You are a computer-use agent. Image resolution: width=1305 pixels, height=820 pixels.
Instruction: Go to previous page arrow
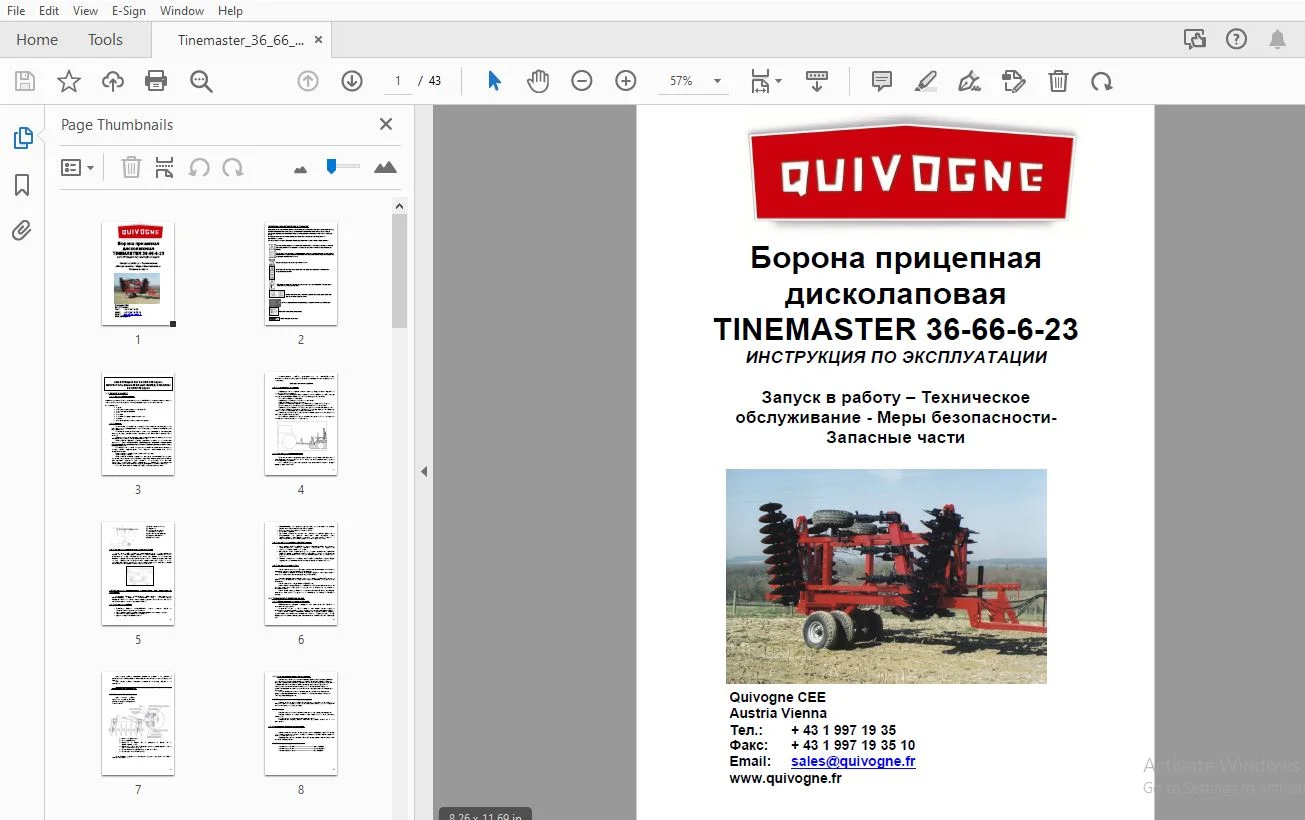point(308,81)
